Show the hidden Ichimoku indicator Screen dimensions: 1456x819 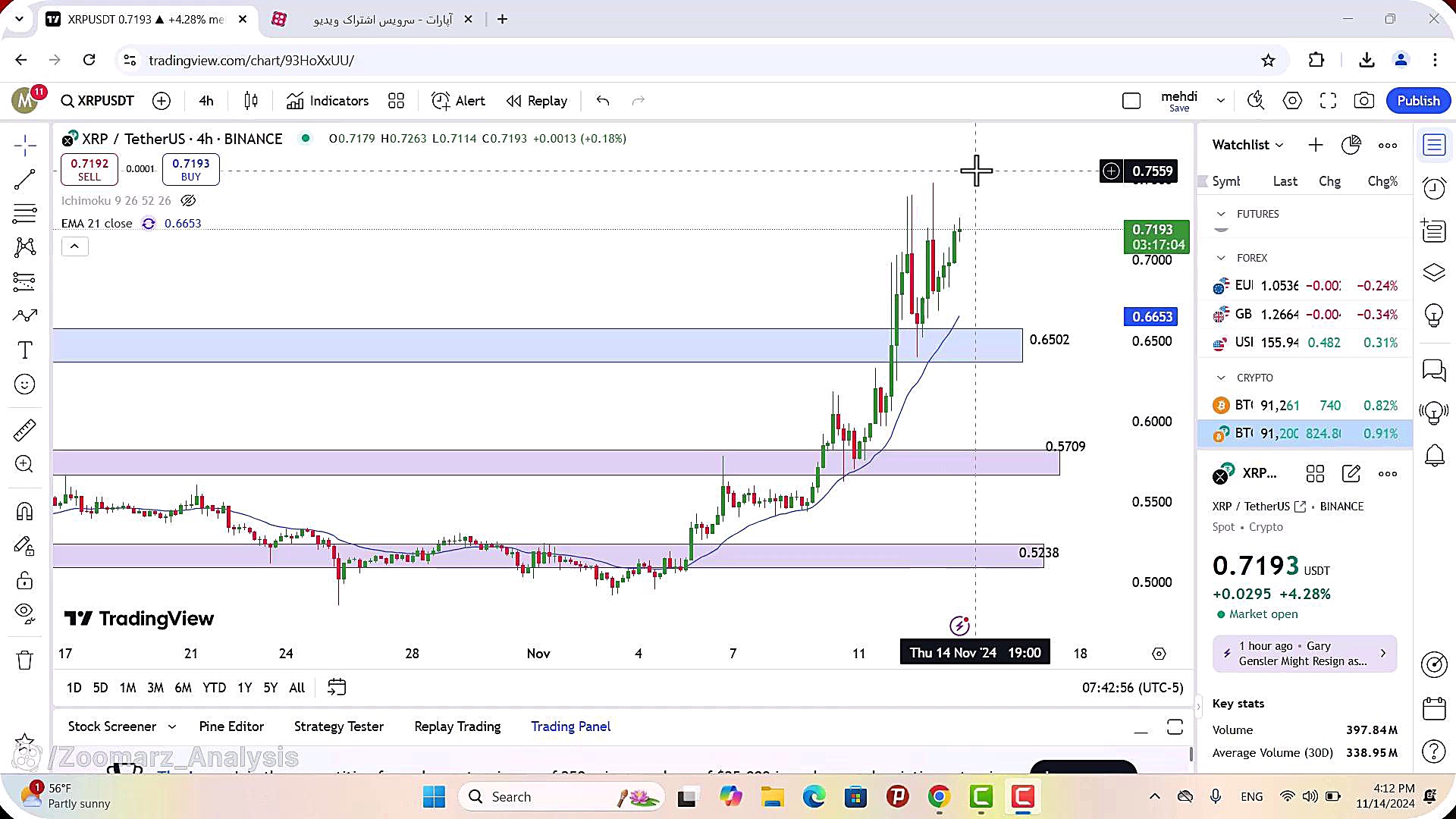pos(188,201)
